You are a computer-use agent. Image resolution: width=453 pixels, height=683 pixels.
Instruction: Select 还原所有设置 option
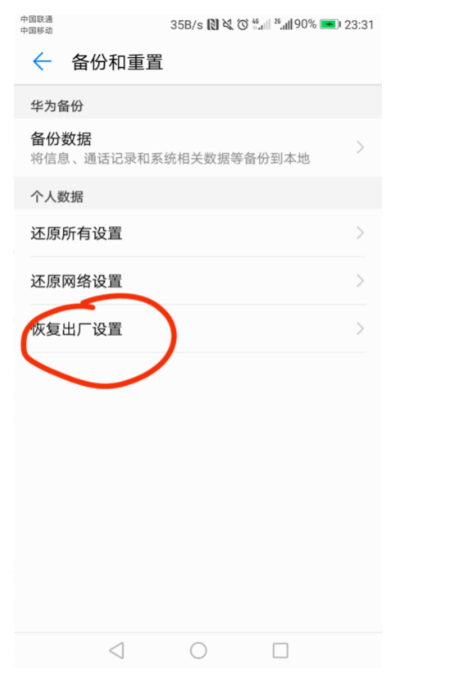tap(198, 233)
